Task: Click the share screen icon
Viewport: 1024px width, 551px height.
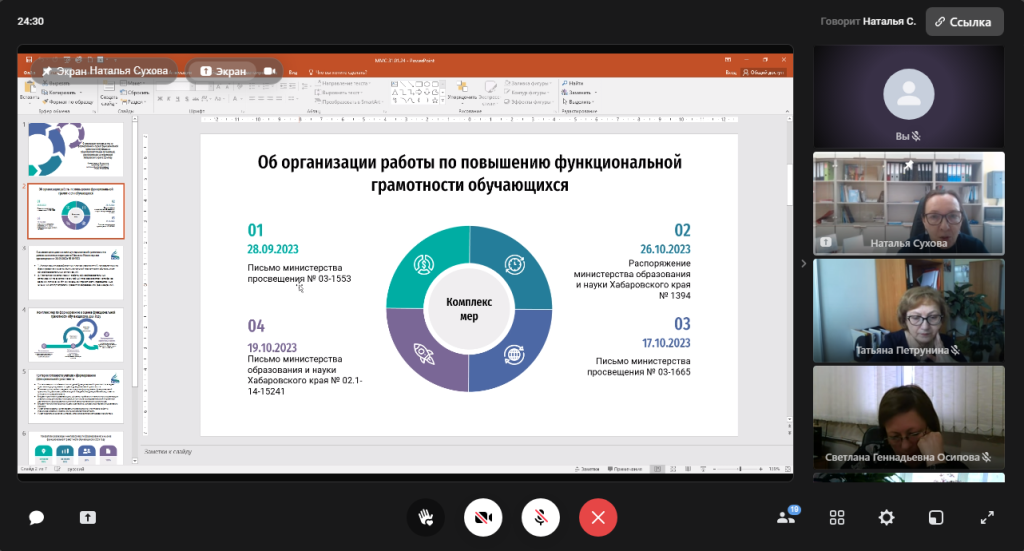Action: (x=87, y=517)
